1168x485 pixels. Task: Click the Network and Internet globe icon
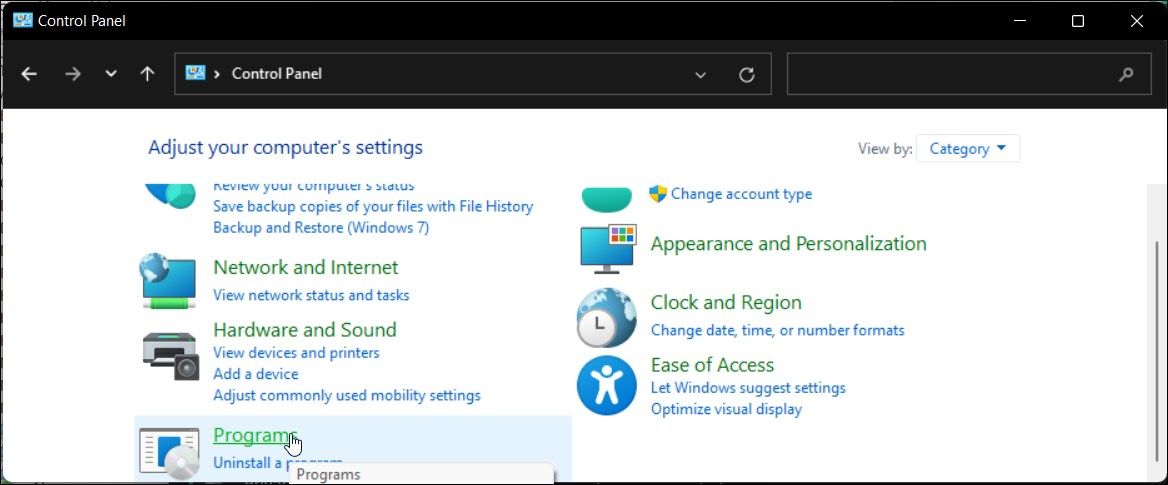(168, 280)
